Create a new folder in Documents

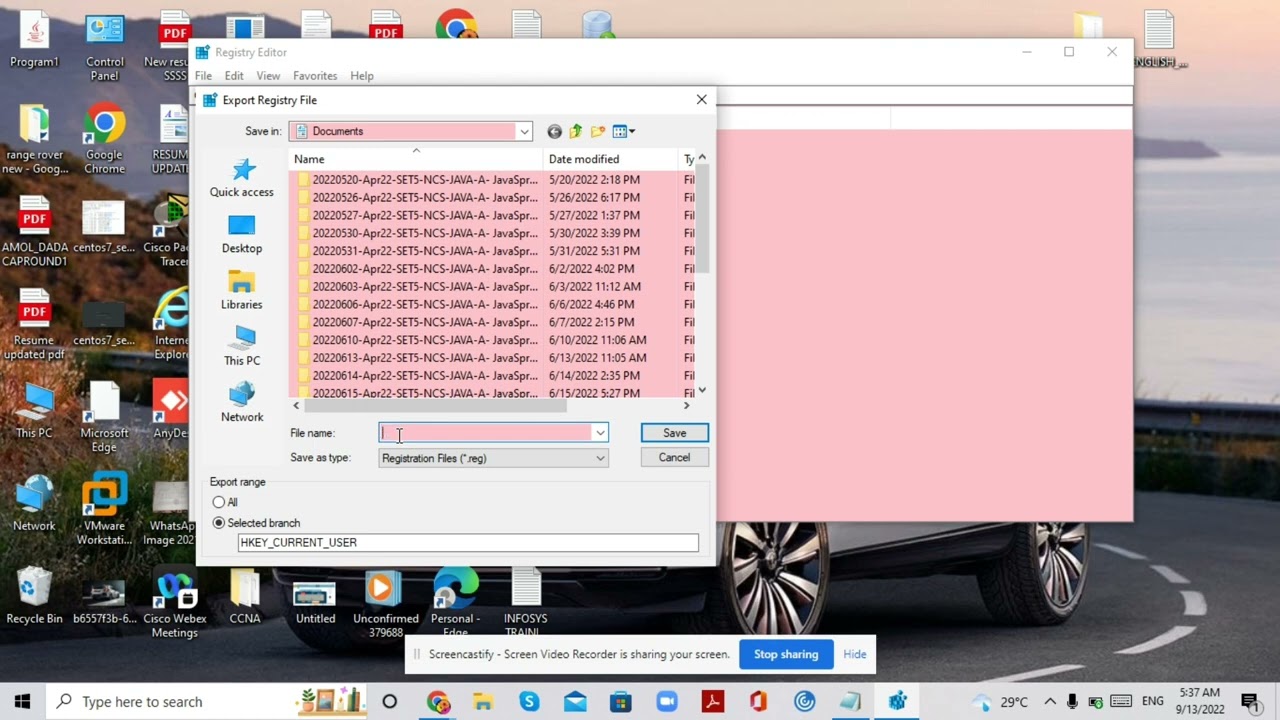pyautogui.click(x=598, y=131)
